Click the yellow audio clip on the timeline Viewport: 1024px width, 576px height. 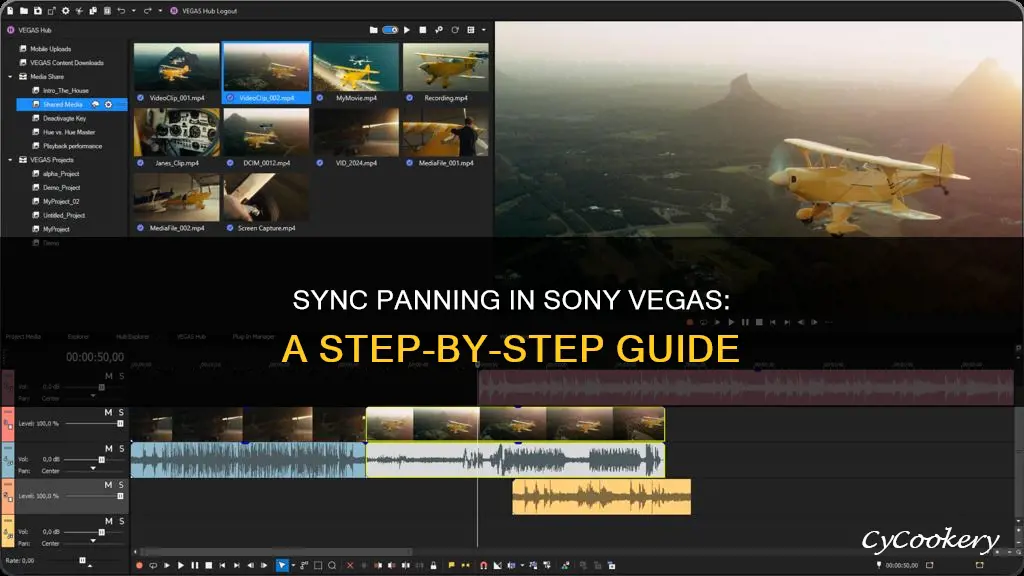(601, 497)
